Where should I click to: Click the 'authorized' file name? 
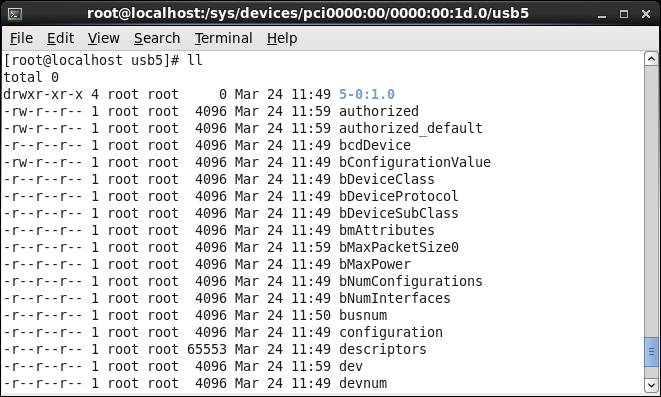pos(379,111)
